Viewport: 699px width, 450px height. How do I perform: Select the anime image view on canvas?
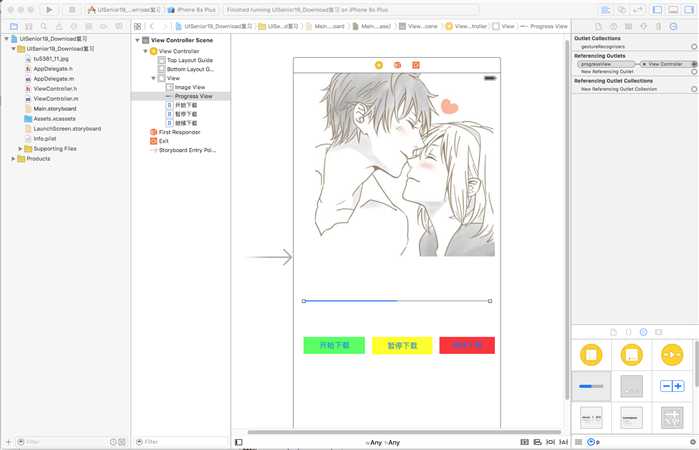(x=397, y=164)
